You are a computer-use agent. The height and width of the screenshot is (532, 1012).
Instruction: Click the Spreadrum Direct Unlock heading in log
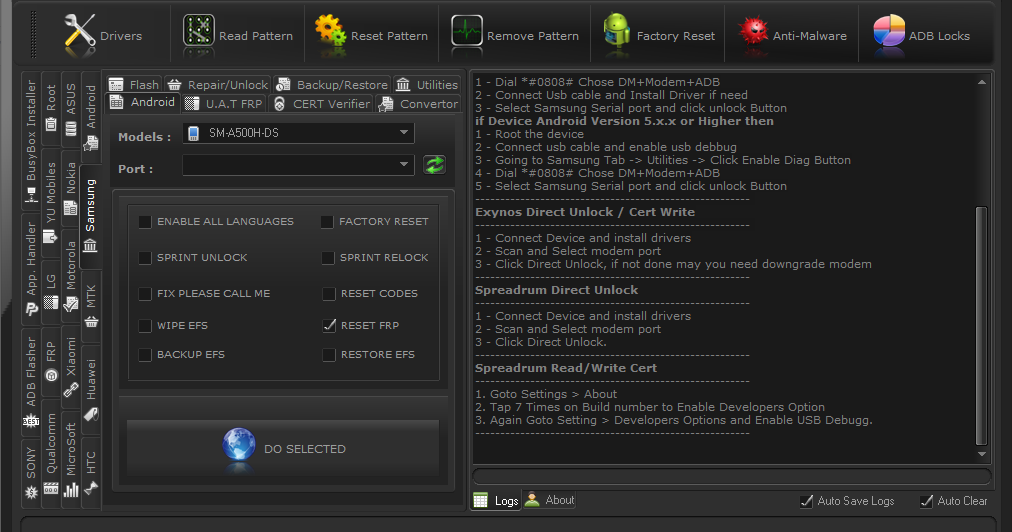556,290
